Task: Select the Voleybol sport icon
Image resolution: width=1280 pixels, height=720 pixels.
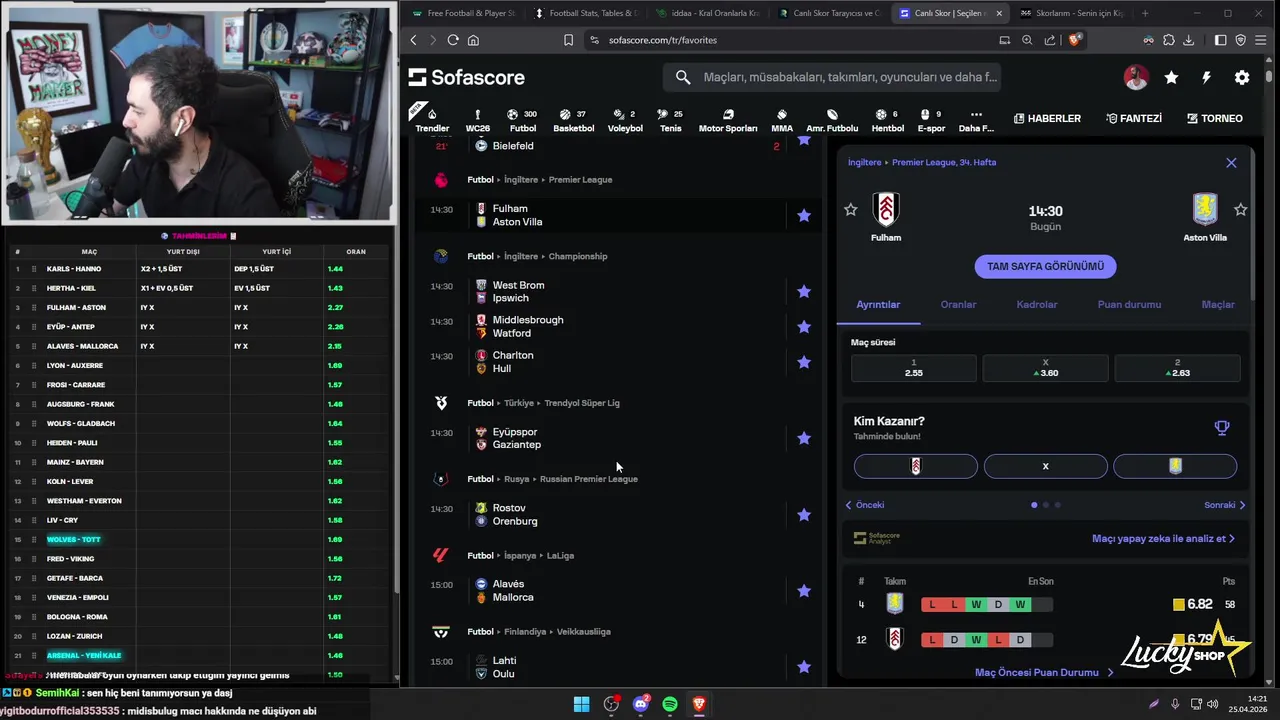Action: pyautogui.click(x=625, y=120)
